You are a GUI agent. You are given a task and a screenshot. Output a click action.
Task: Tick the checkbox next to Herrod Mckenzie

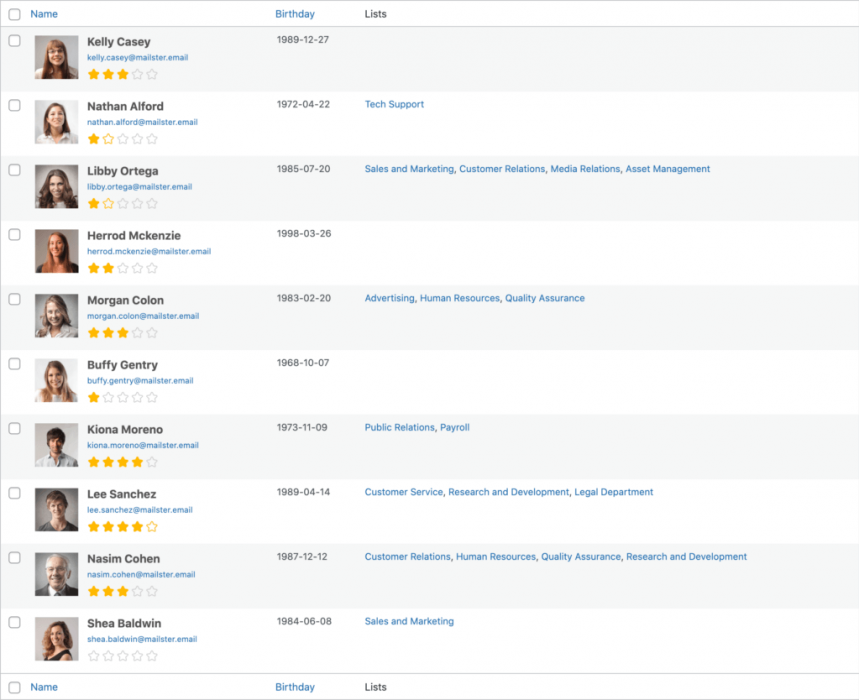tap(15, 234)
